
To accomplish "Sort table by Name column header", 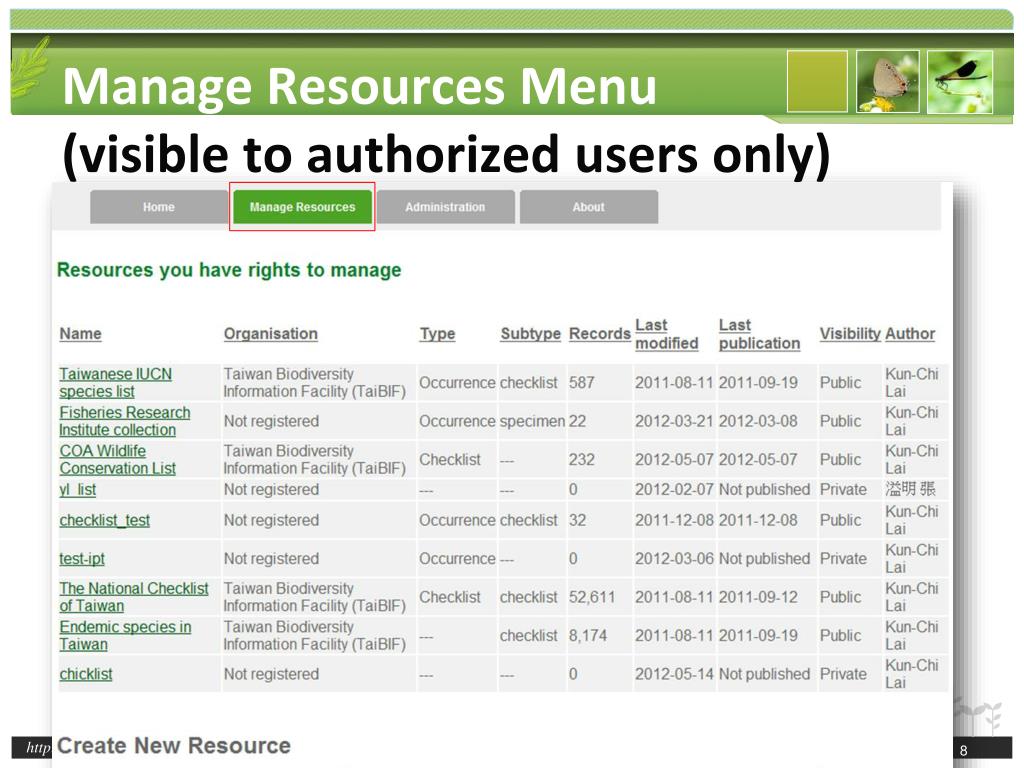I will 80,334.
